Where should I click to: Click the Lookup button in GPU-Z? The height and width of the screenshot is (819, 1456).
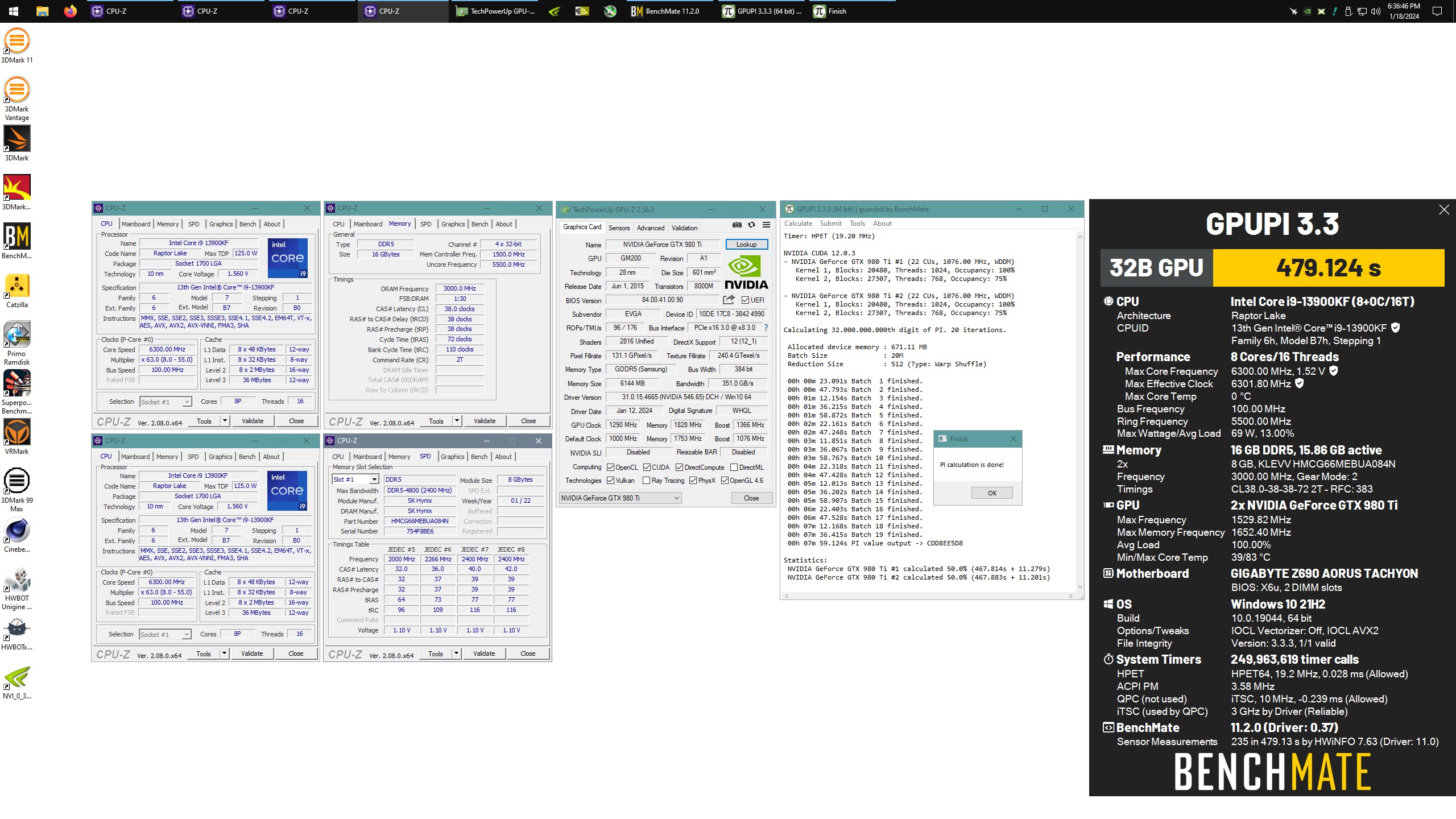746,245
